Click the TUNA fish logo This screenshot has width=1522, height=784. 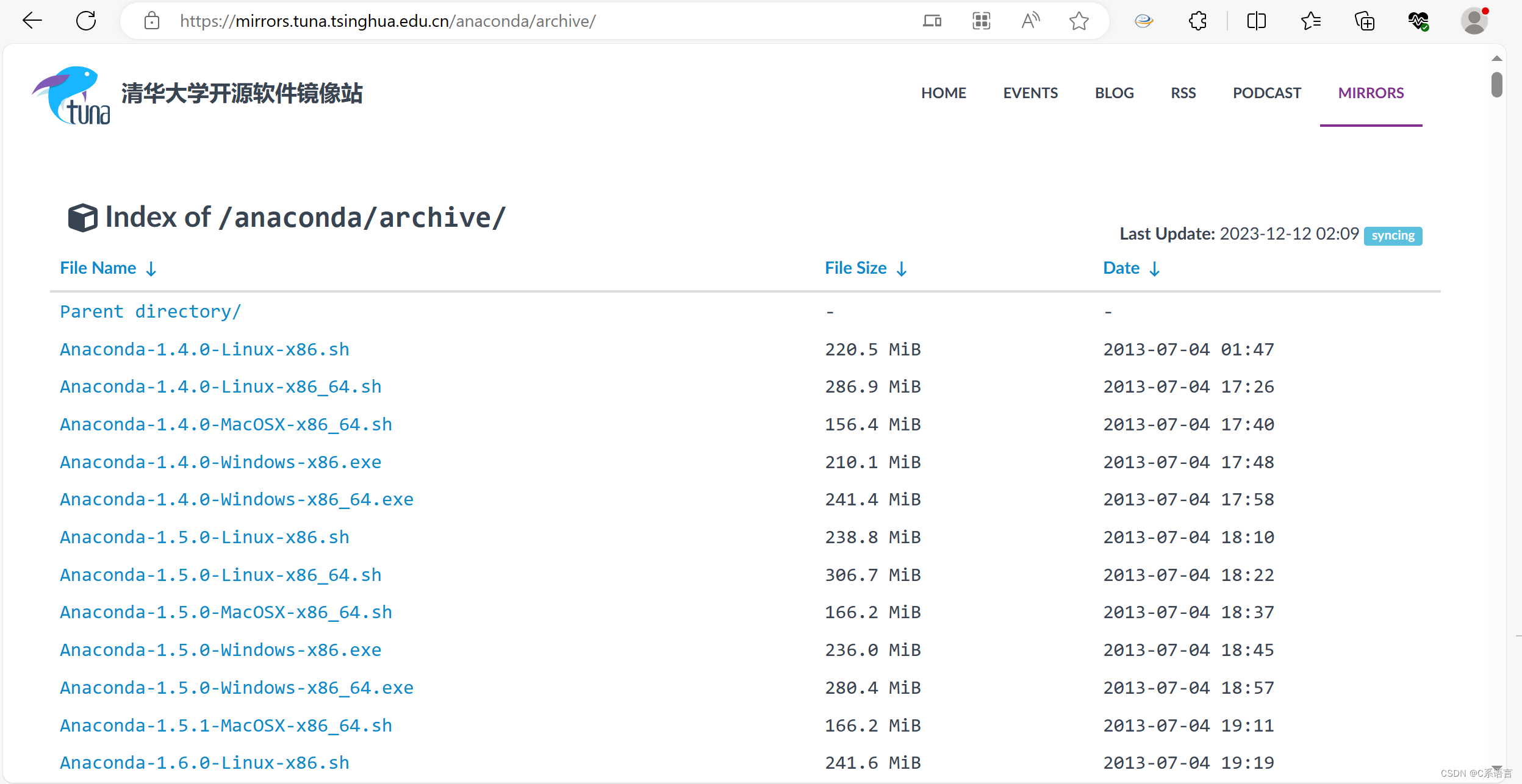click(x=72, y=94)
